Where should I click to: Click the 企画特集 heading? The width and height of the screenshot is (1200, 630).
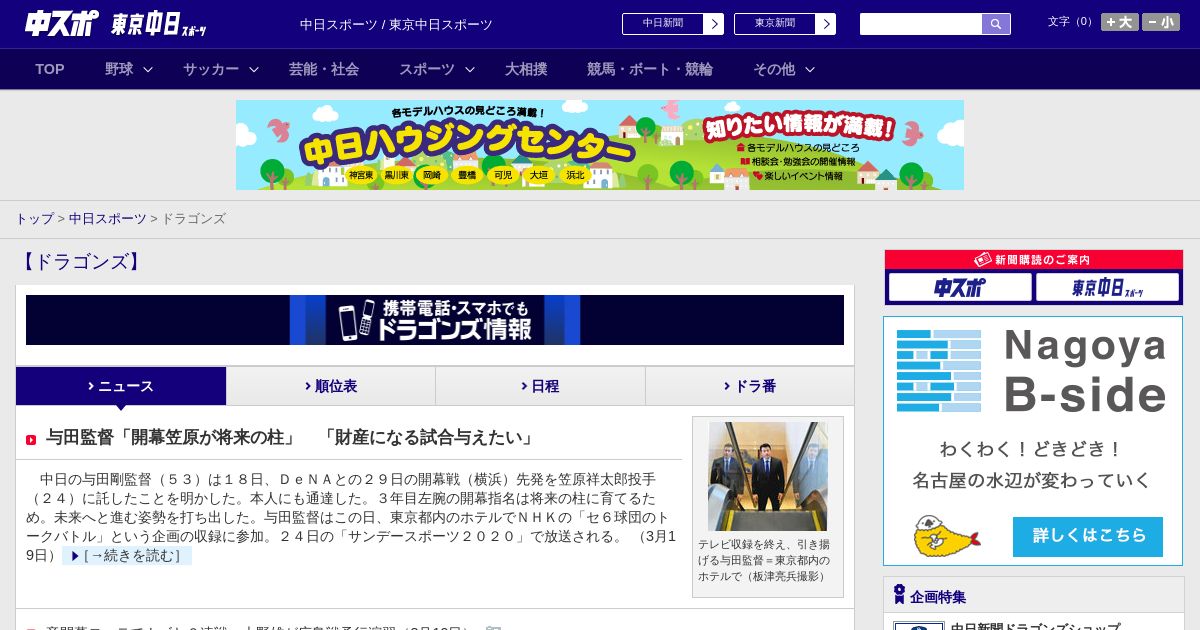938,597
